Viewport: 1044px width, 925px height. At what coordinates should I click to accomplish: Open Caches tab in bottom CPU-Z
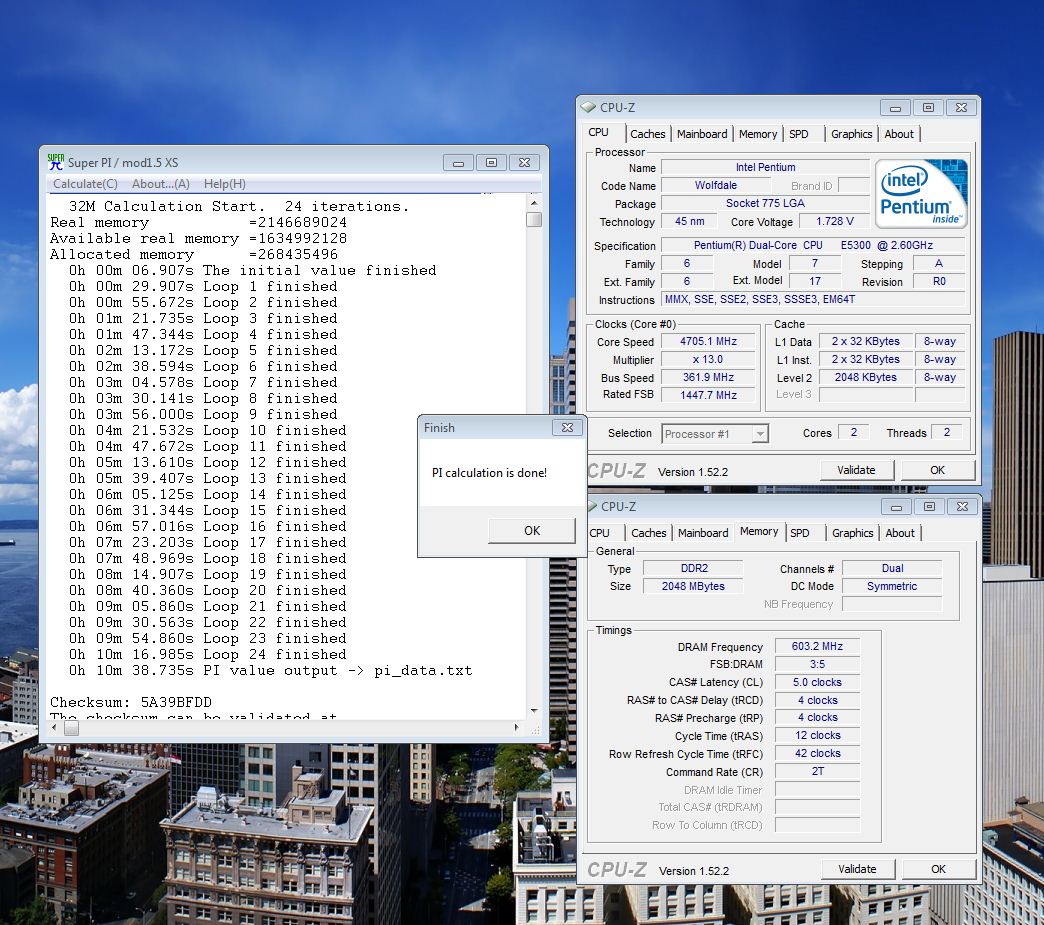[x=649, y=533]
